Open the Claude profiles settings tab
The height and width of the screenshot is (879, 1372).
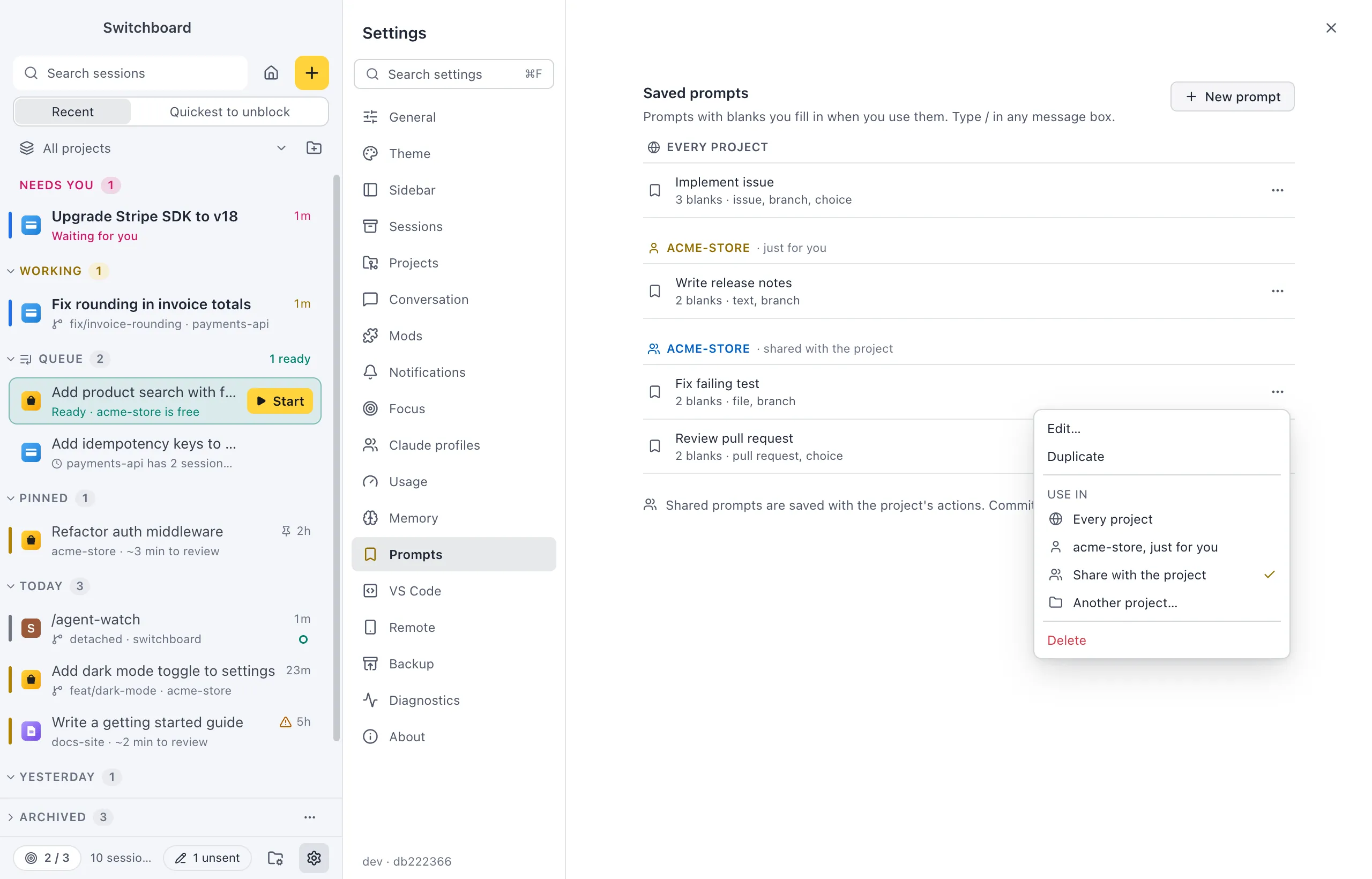coord(454,445)
